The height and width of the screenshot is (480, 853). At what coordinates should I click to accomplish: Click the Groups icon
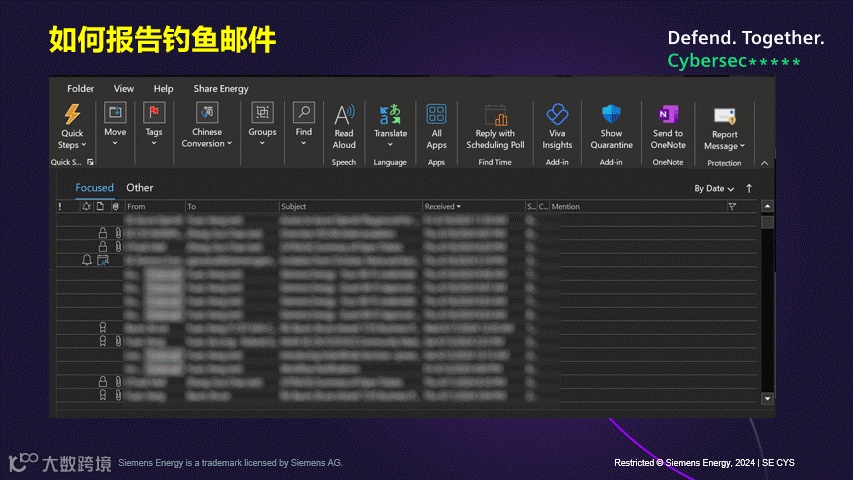pyautogui.click(x=262, y=113)
